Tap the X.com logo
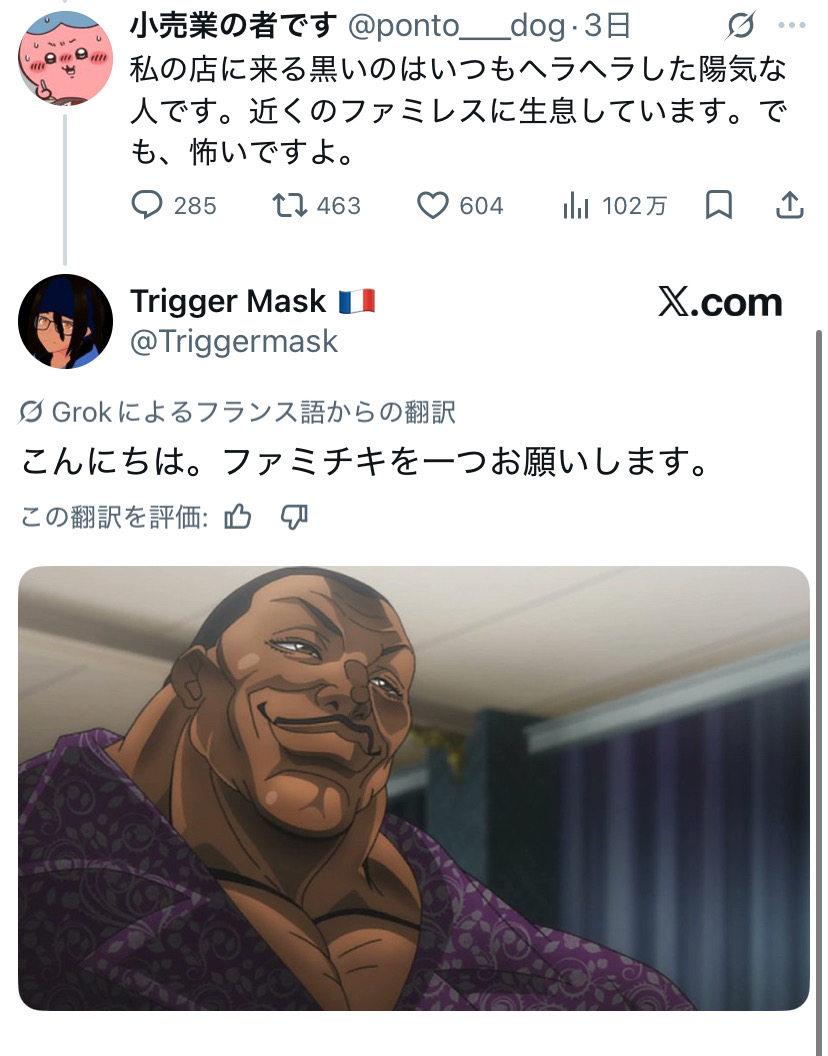Screen dimensions: 828x1056 click(720, 302)
